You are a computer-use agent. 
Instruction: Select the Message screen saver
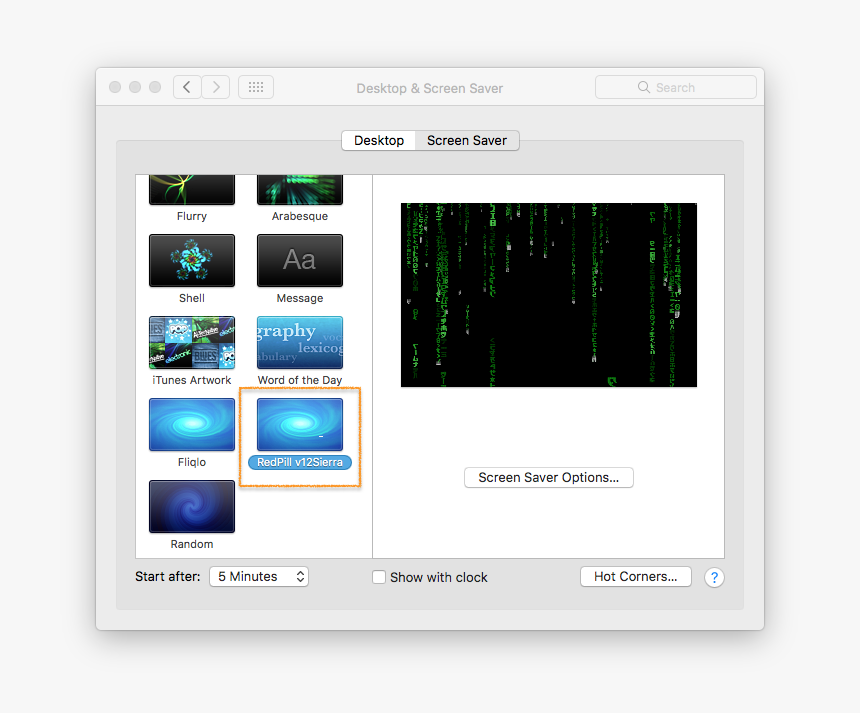click(x=299, y=260)
